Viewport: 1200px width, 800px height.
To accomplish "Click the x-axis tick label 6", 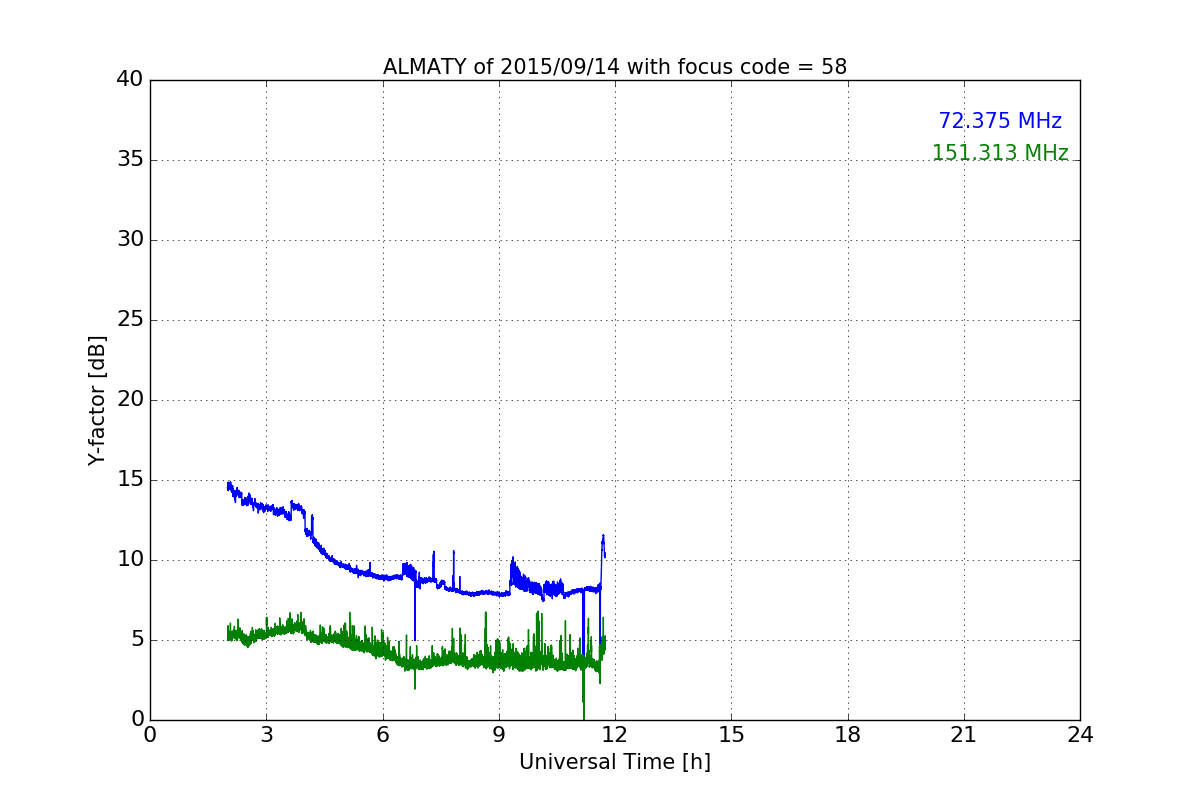I will pyautogui.click(x=383, y=734).
